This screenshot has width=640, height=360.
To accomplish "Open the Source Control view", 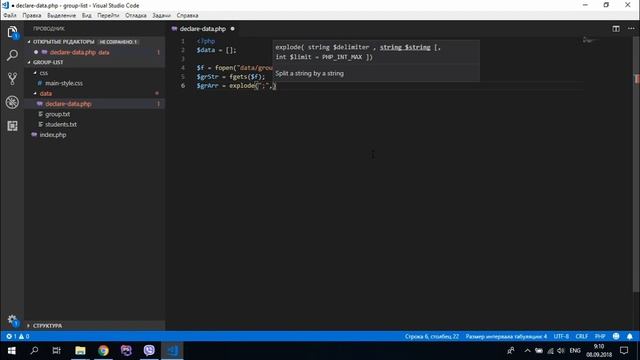I will 12,79.
